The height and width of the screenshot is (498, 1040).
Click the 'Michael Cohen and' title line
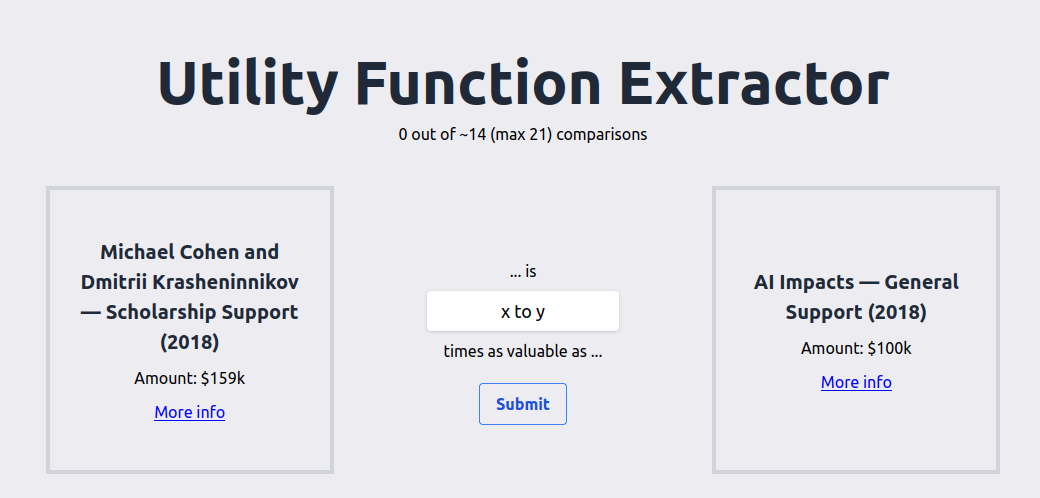(190, 252)
